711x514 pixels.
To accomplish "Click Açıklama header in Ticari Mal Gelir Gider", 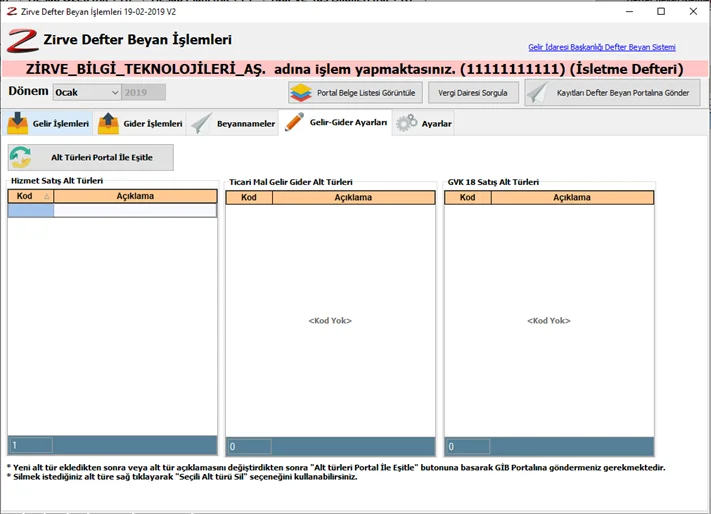I will coord(353,198).
